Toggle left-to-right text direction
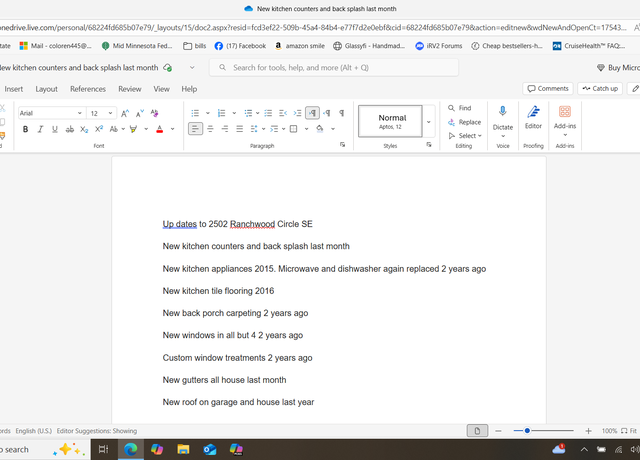Screen dimensions: 640x460 coord(312,113)
